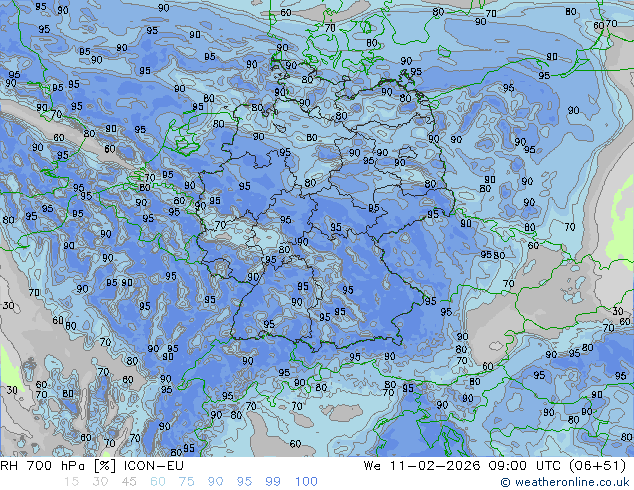Click the legend value 45
The image size is (634, 490).
[x=129, y=482]
